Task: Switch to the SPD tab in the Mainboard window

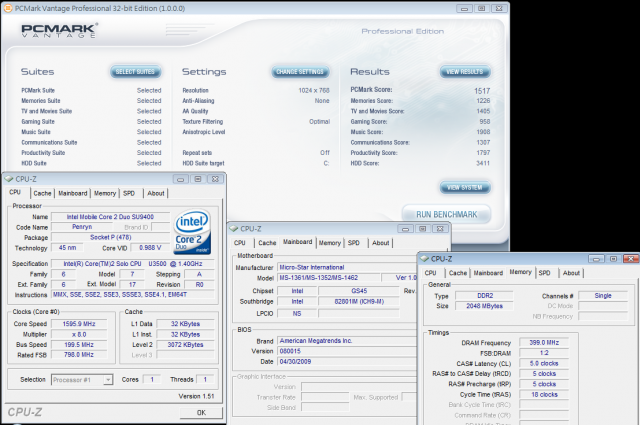Action: pyautogui.click(x=353, y=243)
